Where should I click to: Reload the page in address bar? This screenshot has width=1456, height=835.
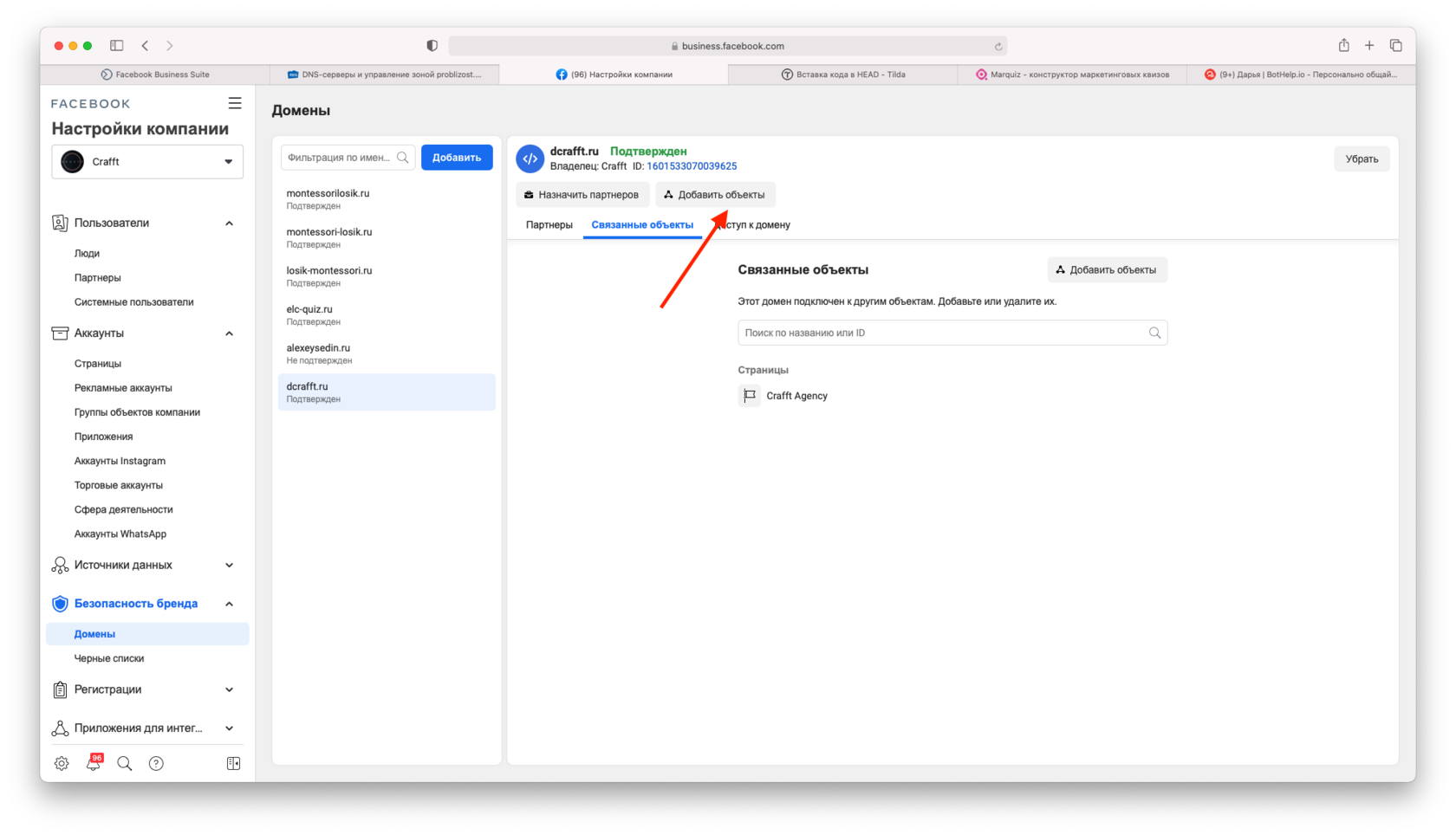point(998,47)
